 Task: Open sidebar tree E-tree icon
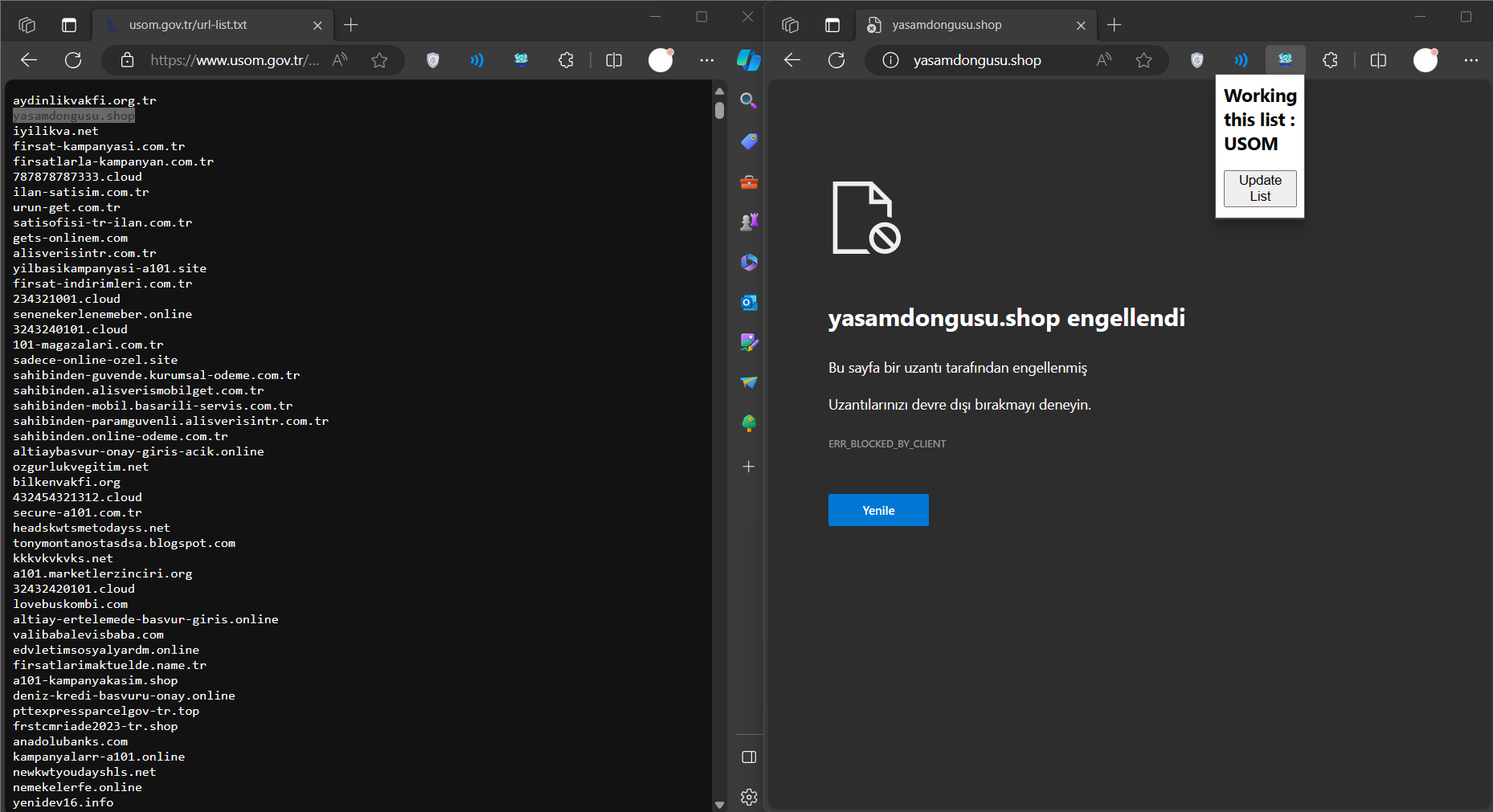748,423
